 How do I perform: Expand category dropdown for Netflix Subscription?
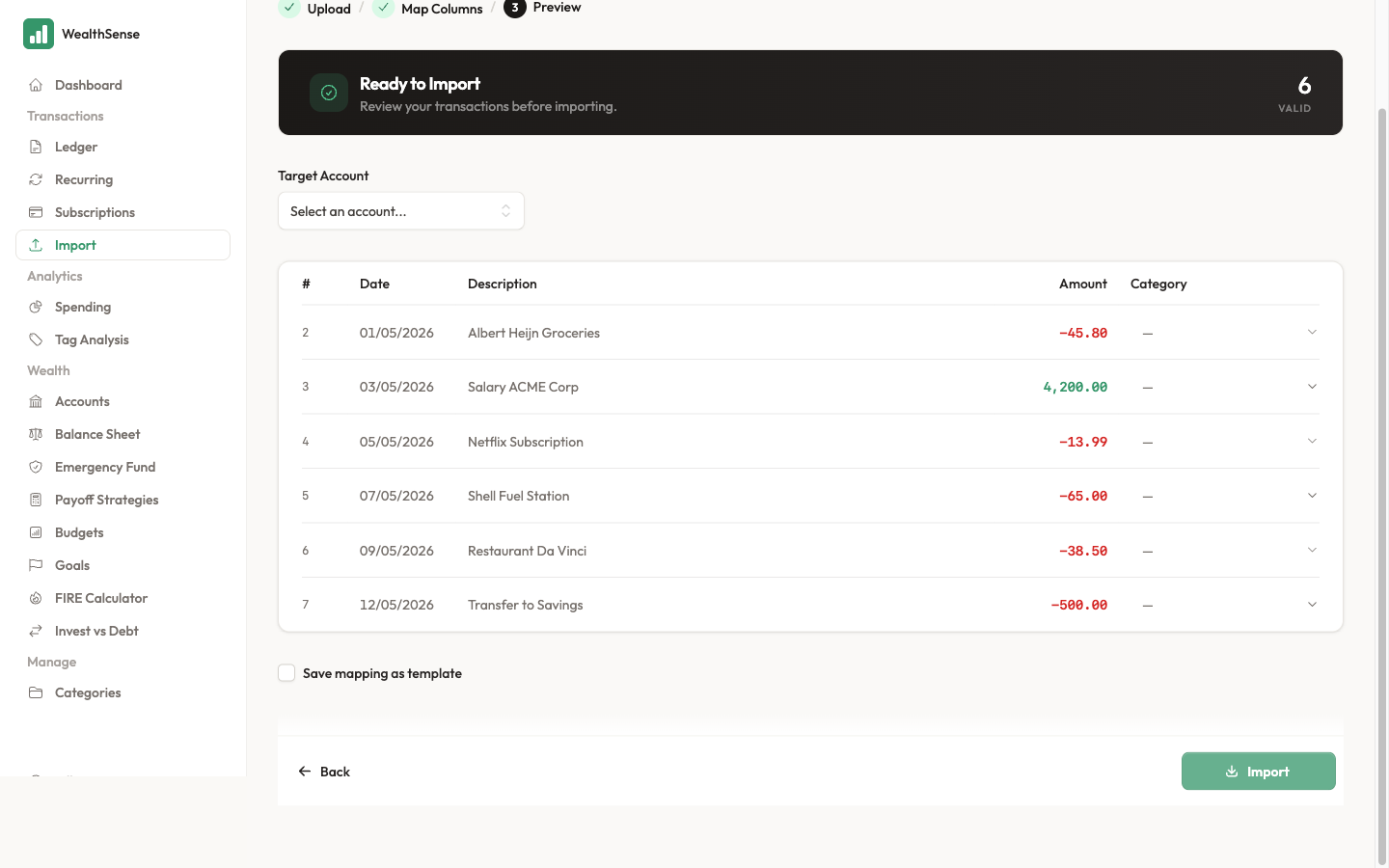coord(1312,442)
